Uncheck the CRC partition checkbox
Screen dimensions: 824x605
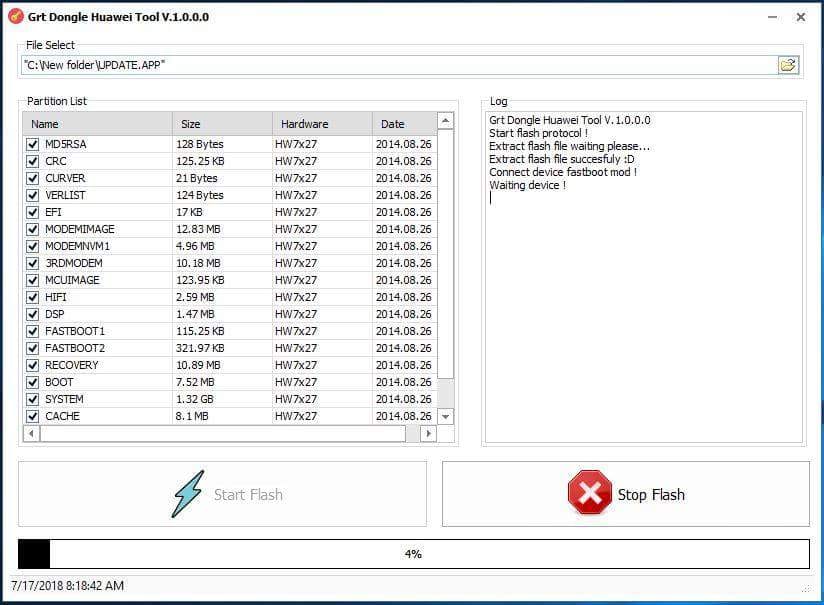click(x=33, y=161)
